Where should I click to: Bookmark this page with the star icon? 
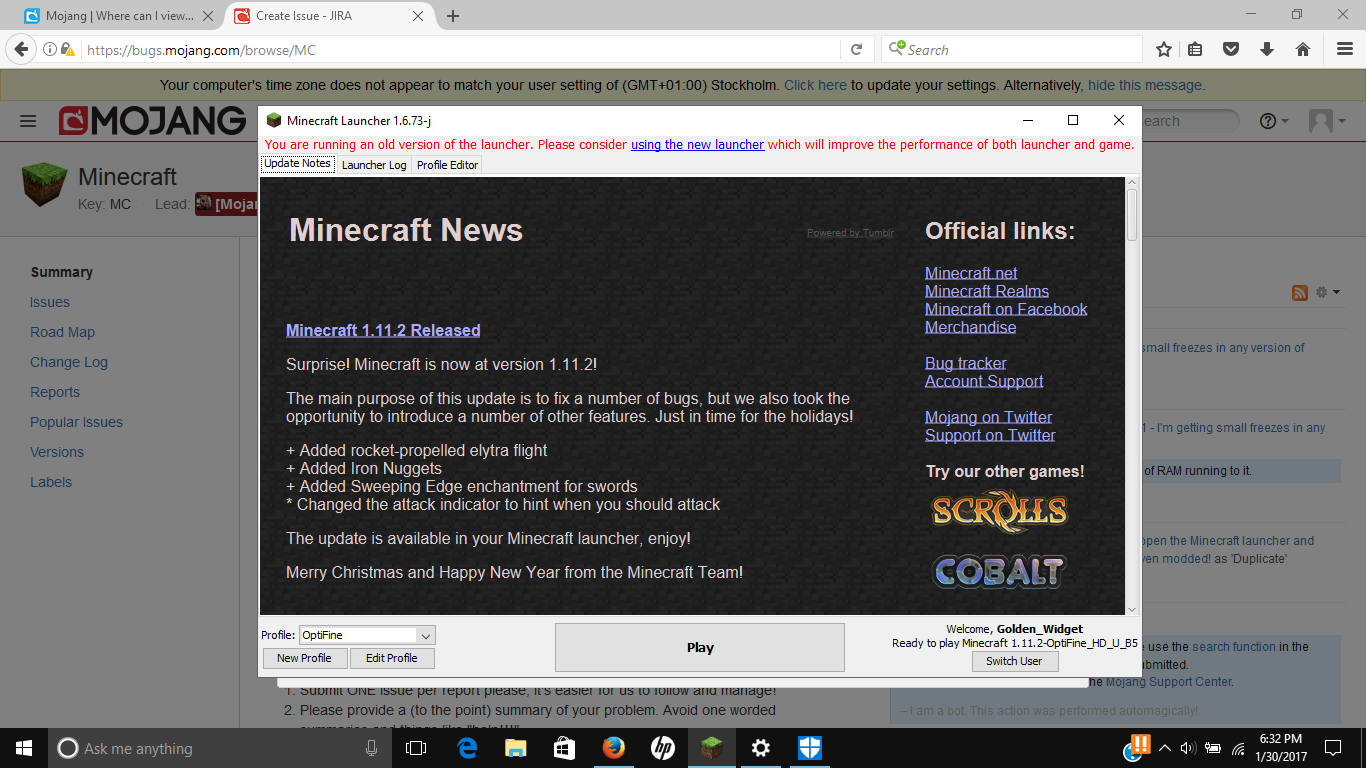[x=1164, y=49]
